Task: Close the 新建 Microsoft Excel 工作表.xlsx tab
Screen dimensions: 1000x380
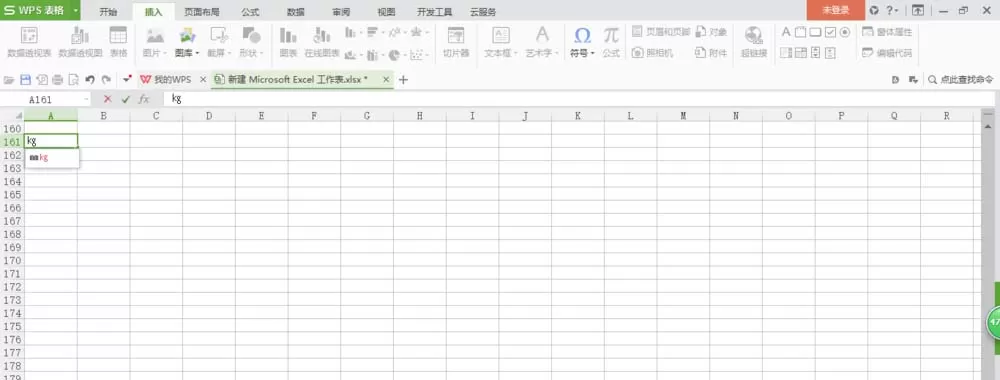Action: pos(385,80)
